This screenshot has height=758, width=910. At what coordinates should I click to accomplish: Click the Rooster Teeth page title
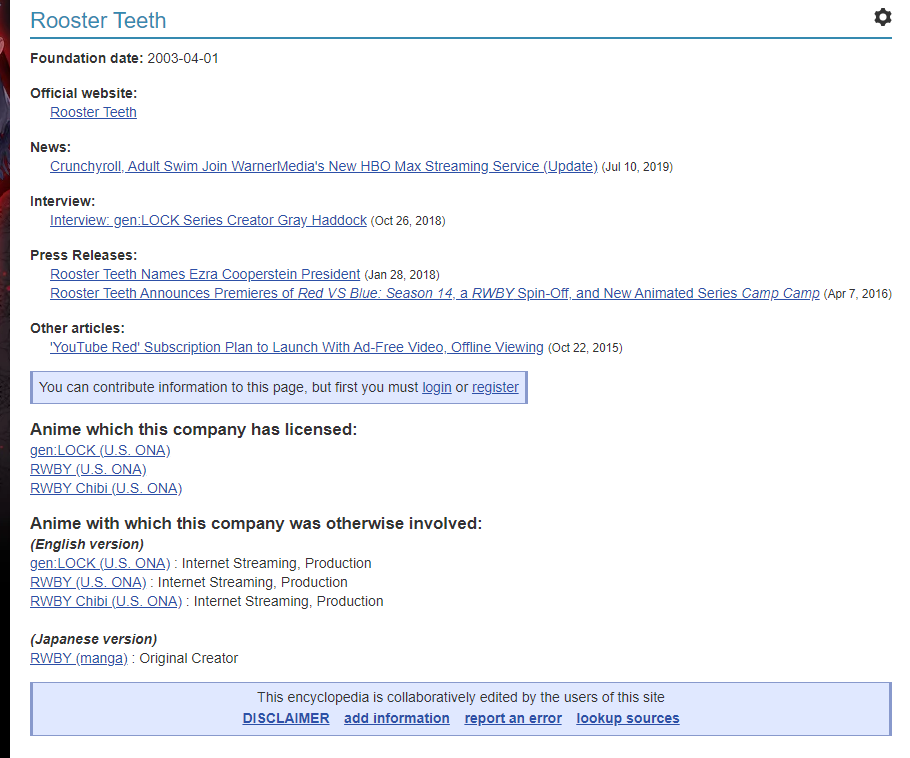tap(98, 20)
